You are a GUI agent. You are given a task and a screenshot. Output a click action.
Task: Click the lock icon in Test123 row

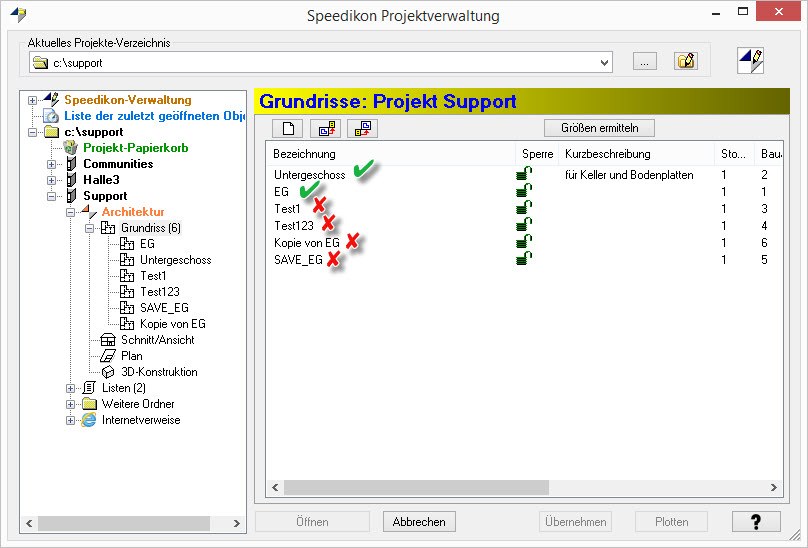[524, 225]
